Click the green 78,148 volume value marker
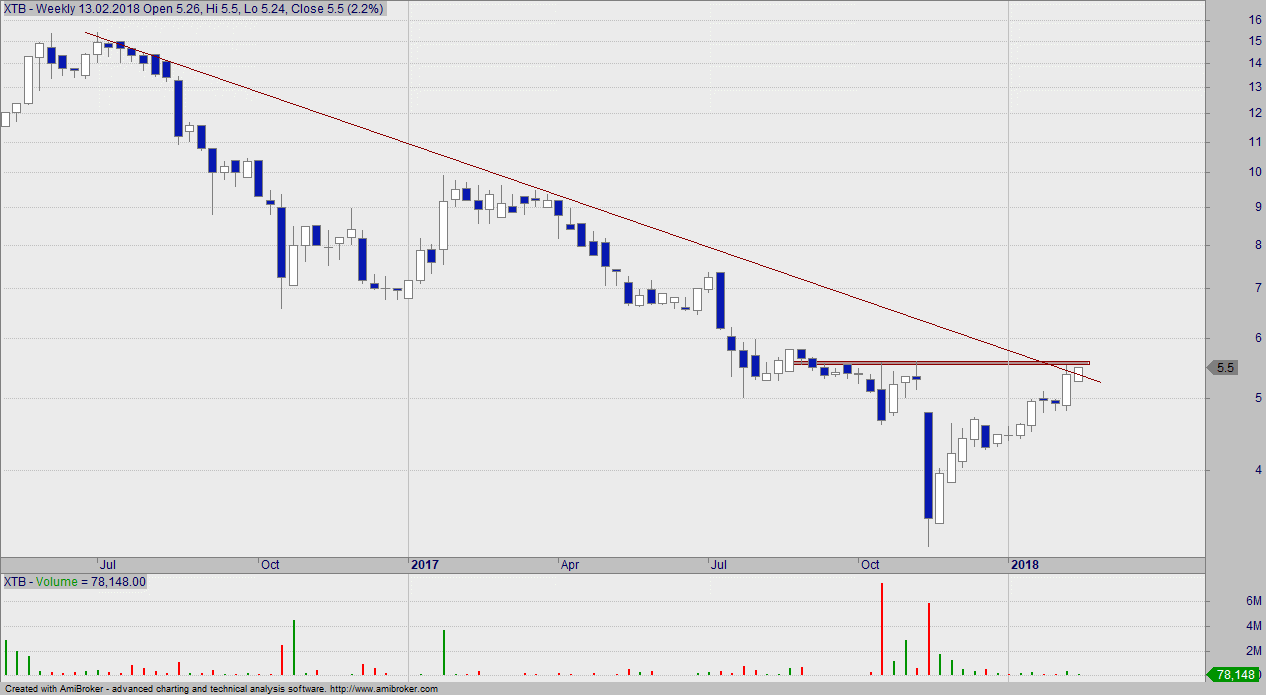The image size is (1266, 695). [x=1236, y=675]
